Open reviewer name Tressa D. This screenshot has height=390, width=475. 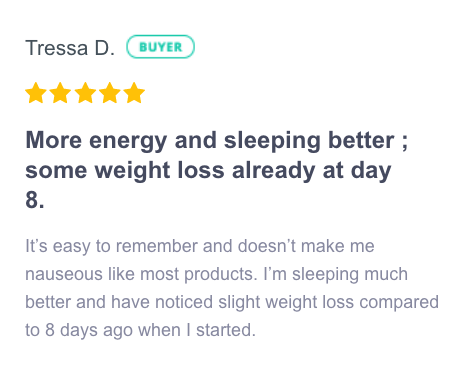[70, 48]
